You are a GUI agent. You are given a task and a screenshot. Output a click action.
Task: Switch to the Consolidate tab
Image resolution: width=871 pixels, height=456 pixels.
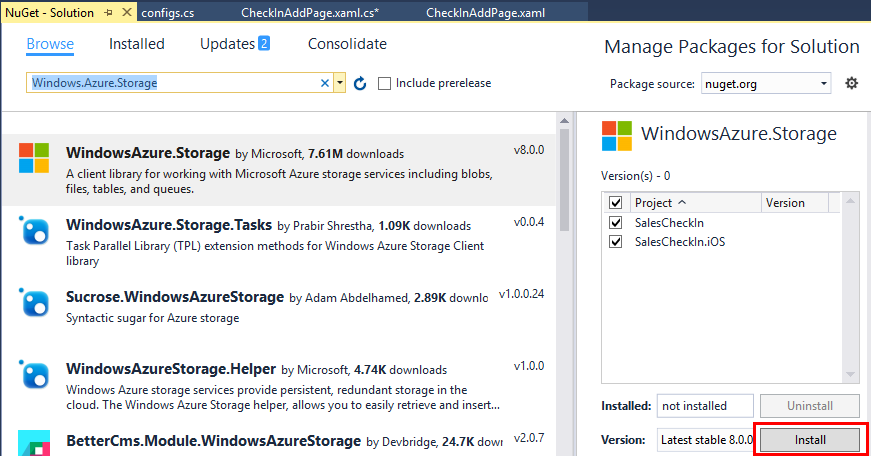point(347,44)
